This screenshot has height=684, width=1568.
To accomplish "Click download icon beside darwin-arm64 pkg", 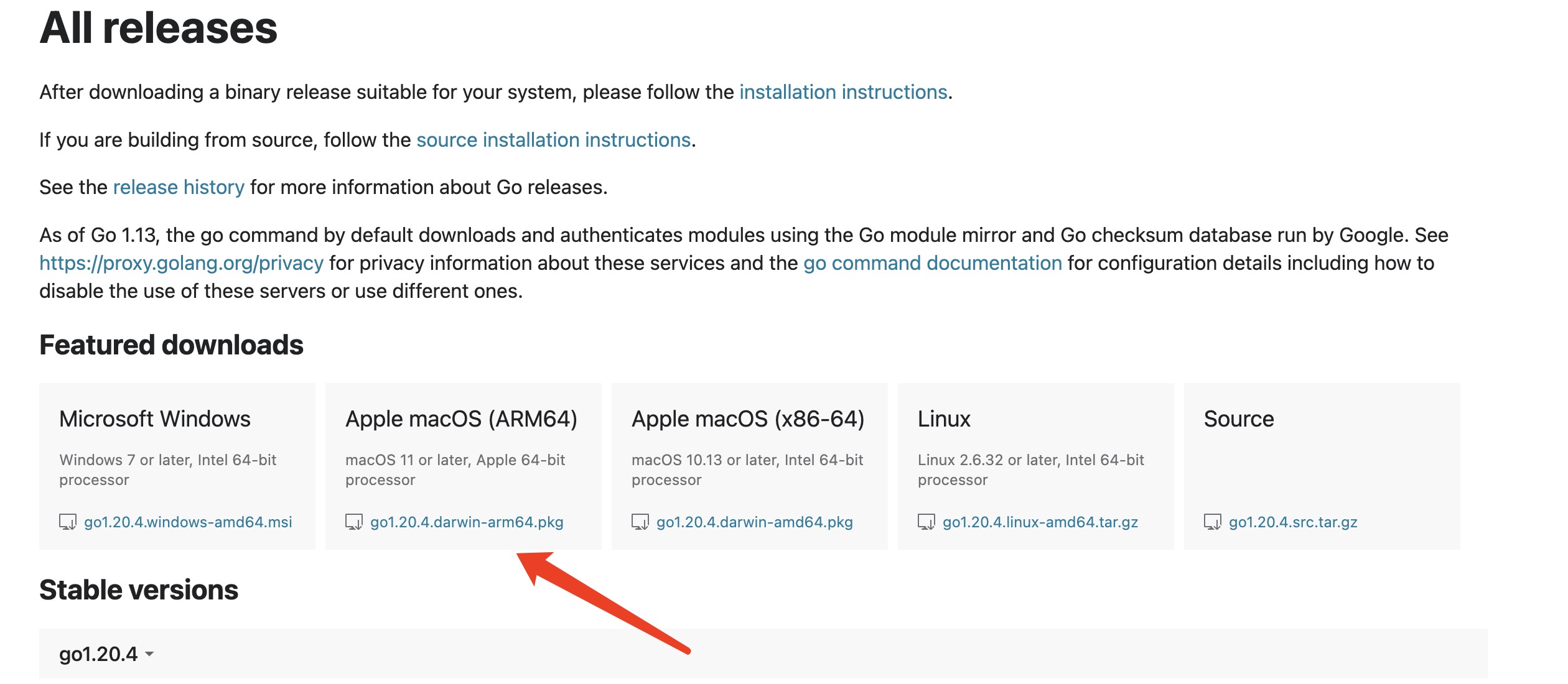I will point(354,522).
